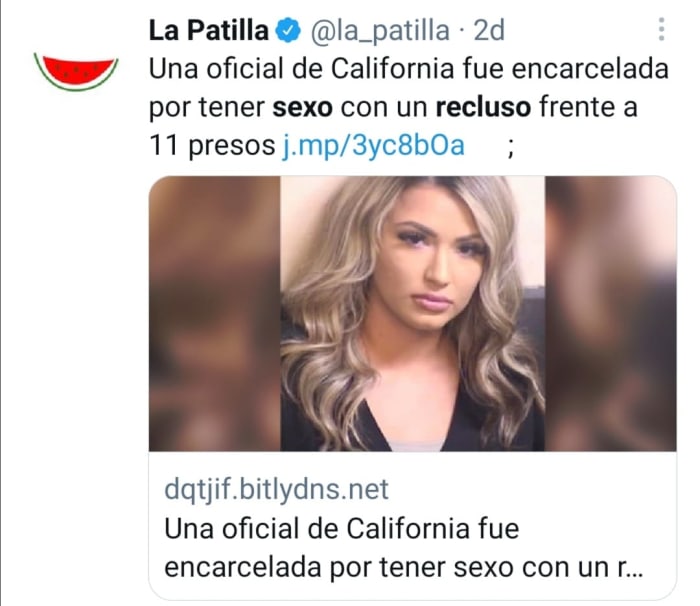Click the blurred left side of card image

point(215,313)
